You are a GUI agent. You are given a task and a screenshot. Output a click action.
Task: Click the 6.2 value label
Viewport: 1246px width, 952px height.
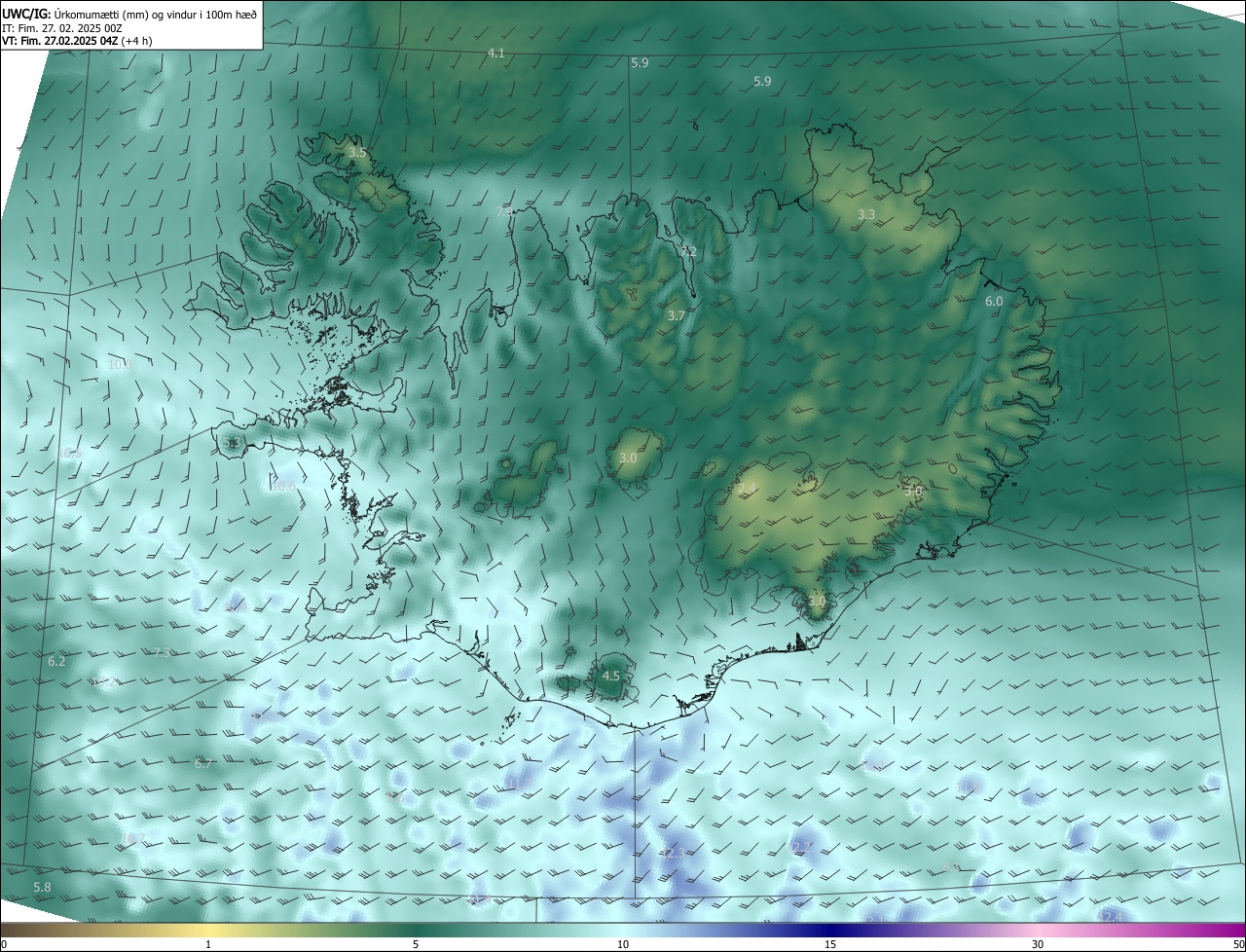pos(56,662)
